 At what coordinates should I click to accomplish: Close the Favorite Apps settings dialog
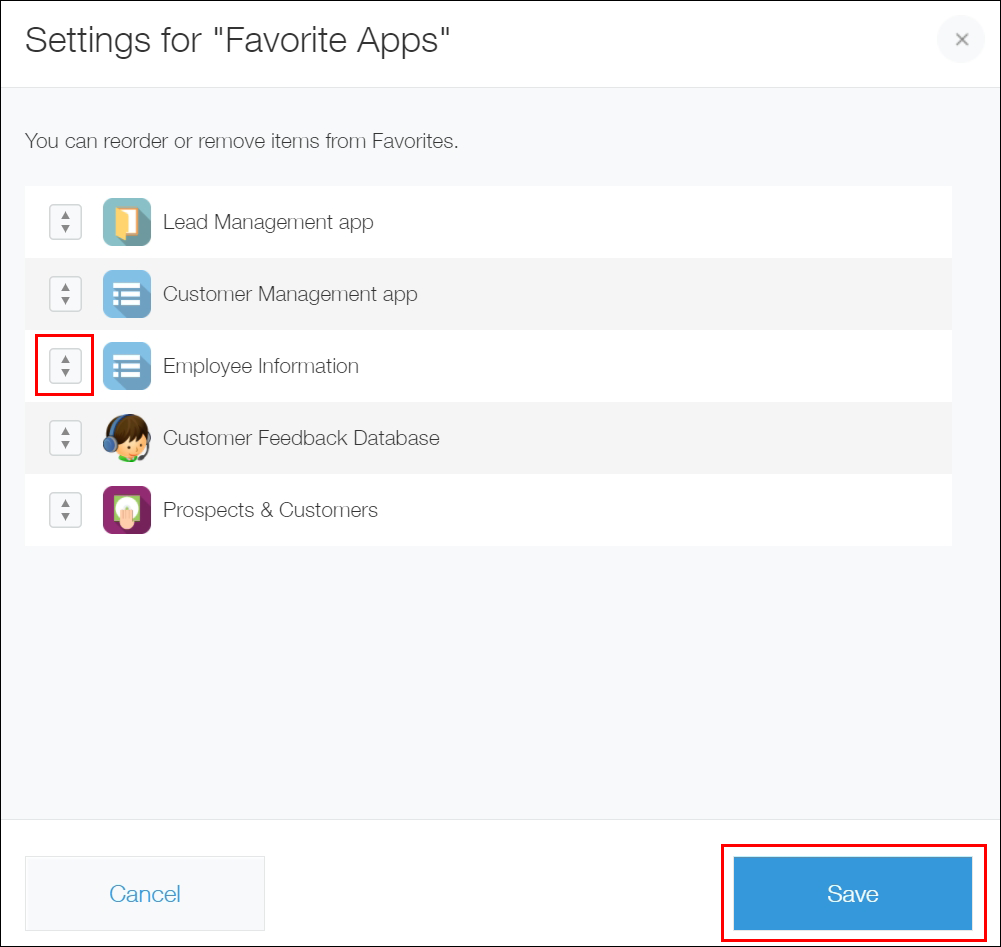point(960,40)
